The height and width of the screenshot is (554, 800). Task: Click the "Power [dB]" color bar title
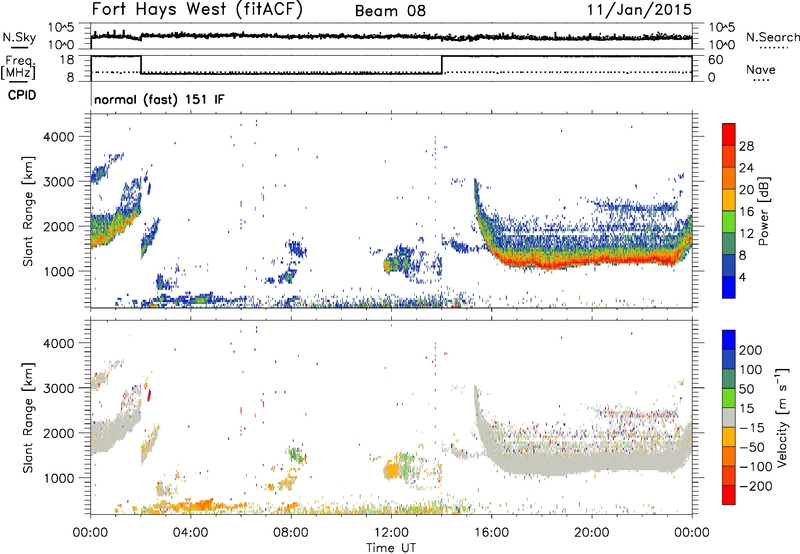[763, 211]
